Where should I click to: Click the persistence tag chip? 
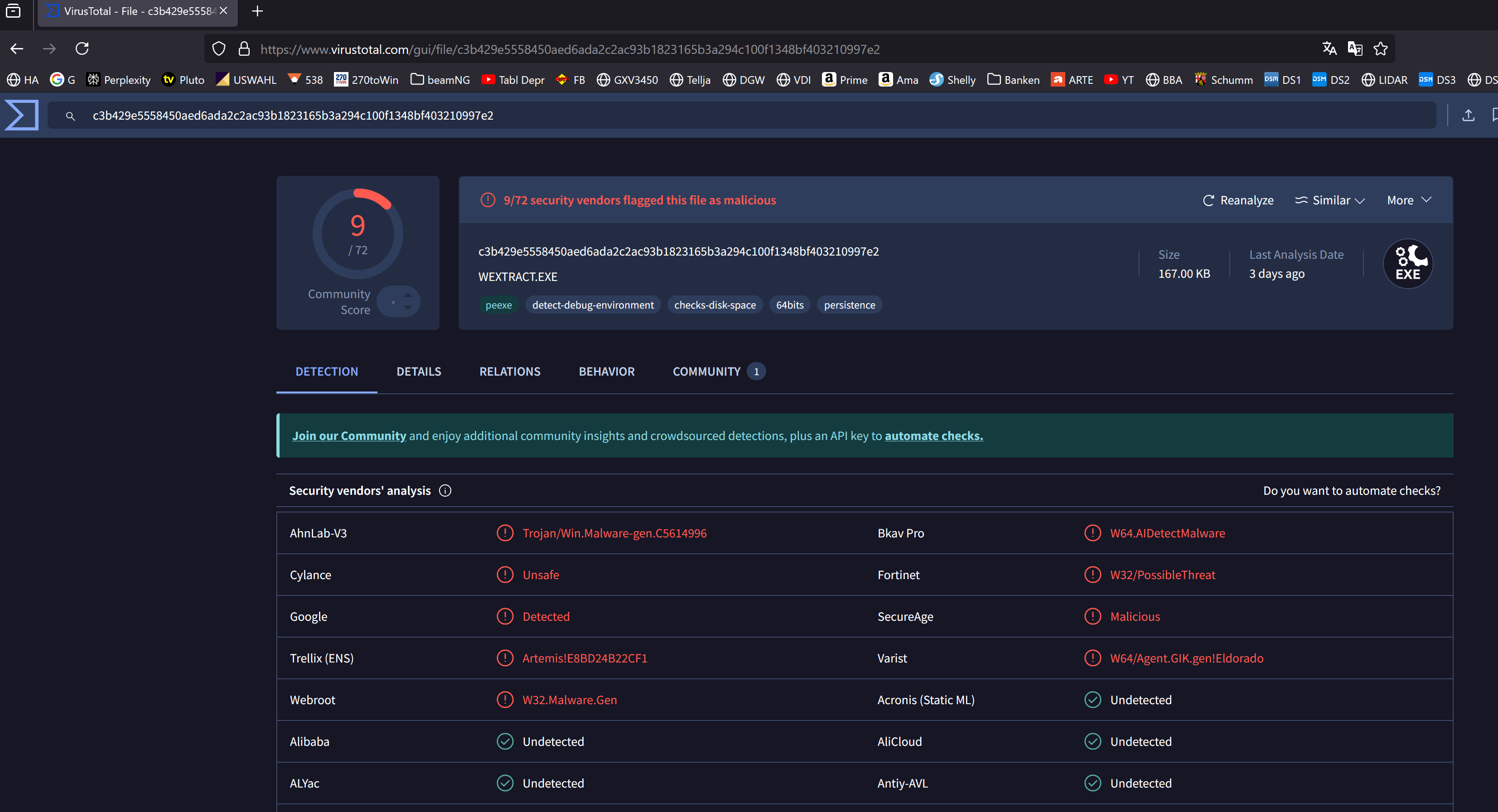pos(849,305)
